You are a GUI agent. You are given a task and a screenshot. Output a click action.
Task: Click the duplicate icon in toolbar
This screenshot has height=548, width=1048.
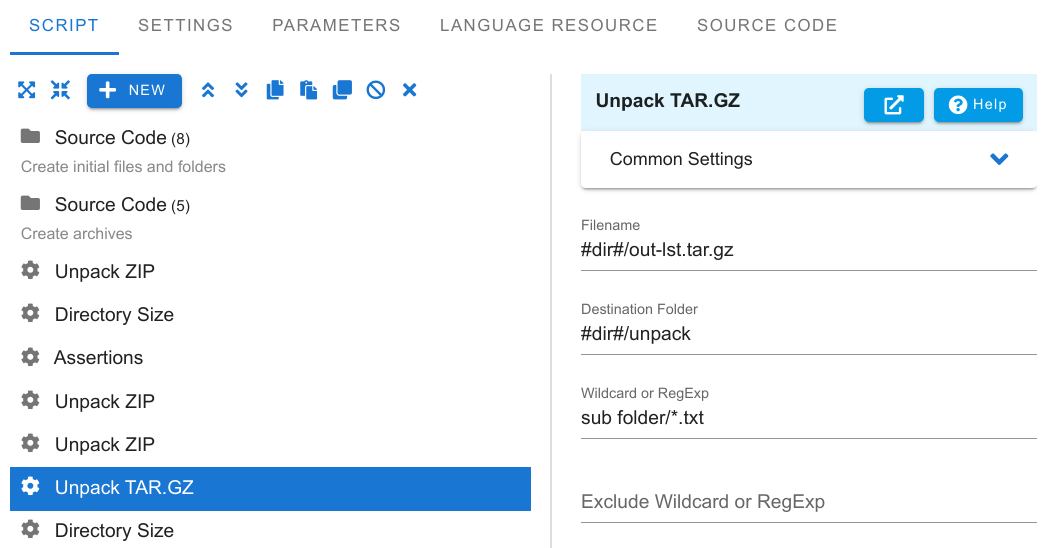coord(342,90)
